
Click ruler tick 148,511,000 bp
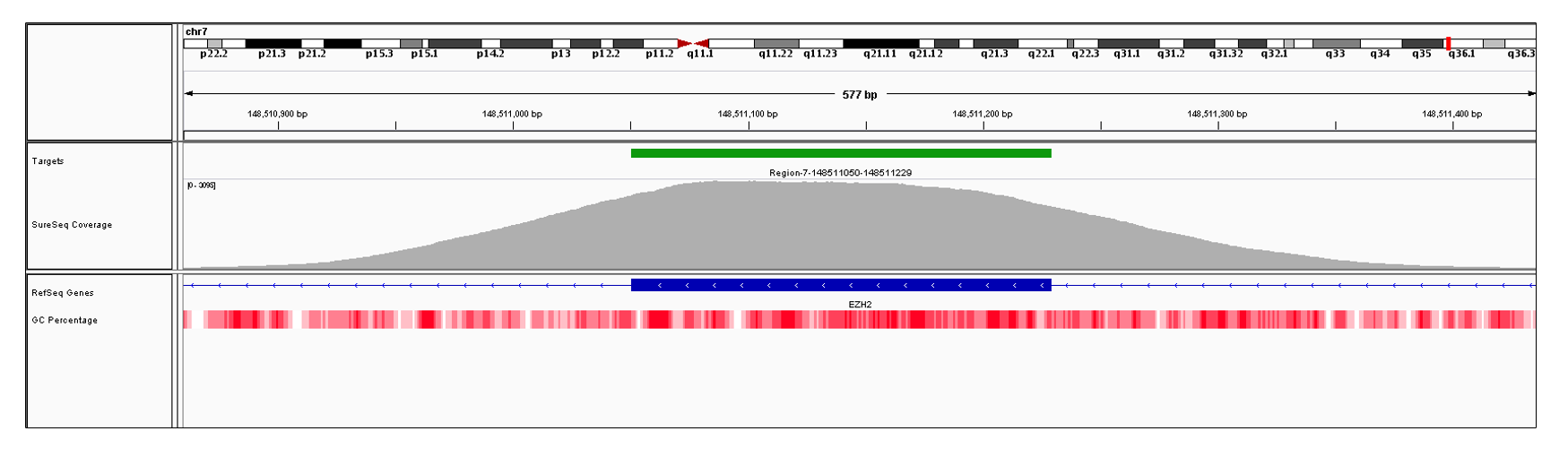click(512, 114)
